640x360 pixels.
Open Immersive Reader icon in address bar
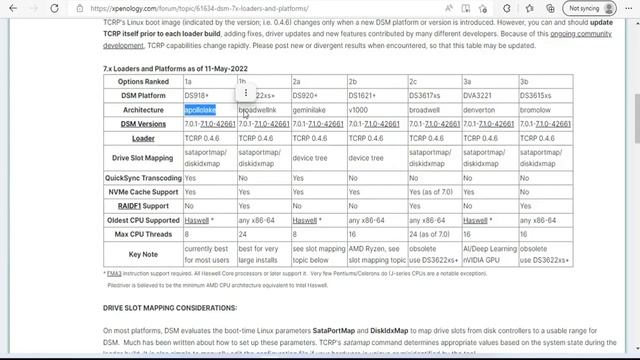coord(466,8)
